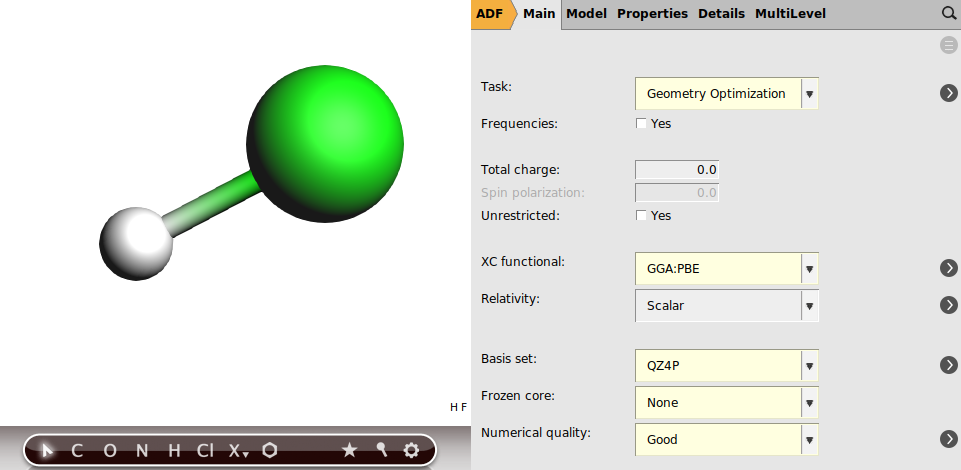
Task: Open the search icon in the panel bar
Action: (949, 13)
